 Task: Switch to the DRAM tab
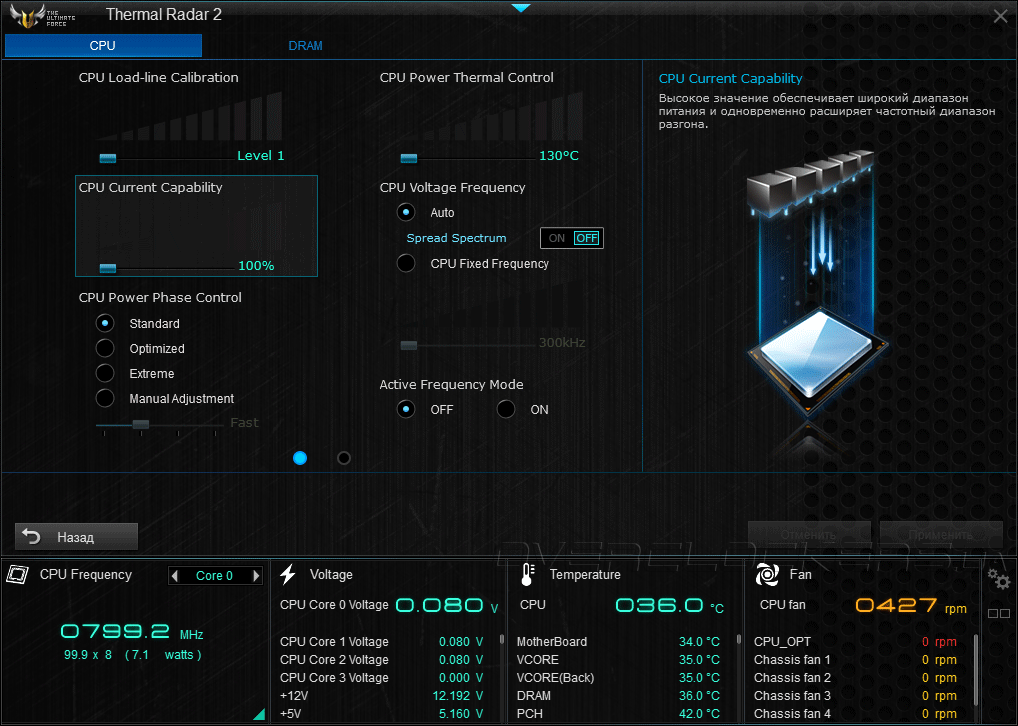pyautogui.click(x=305, y=45)
